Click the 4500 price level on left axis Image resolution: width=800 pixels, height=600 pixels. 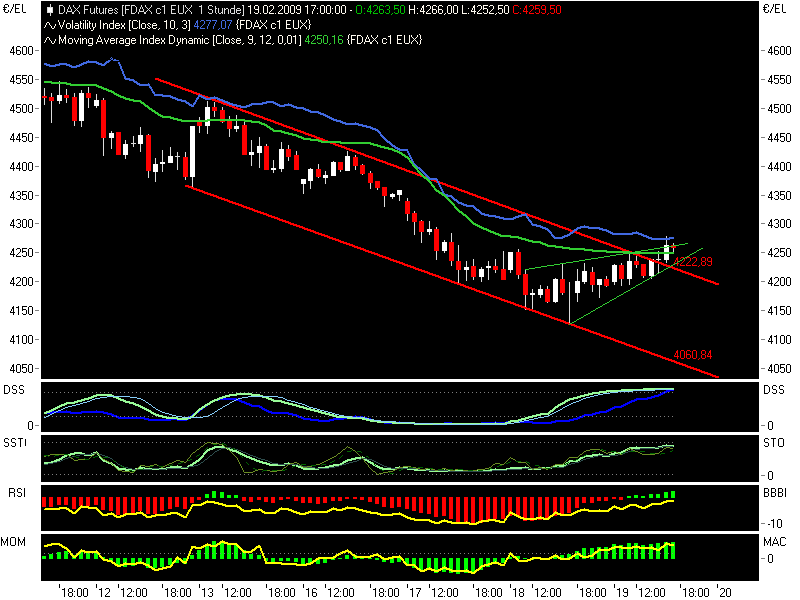[21, 109]
